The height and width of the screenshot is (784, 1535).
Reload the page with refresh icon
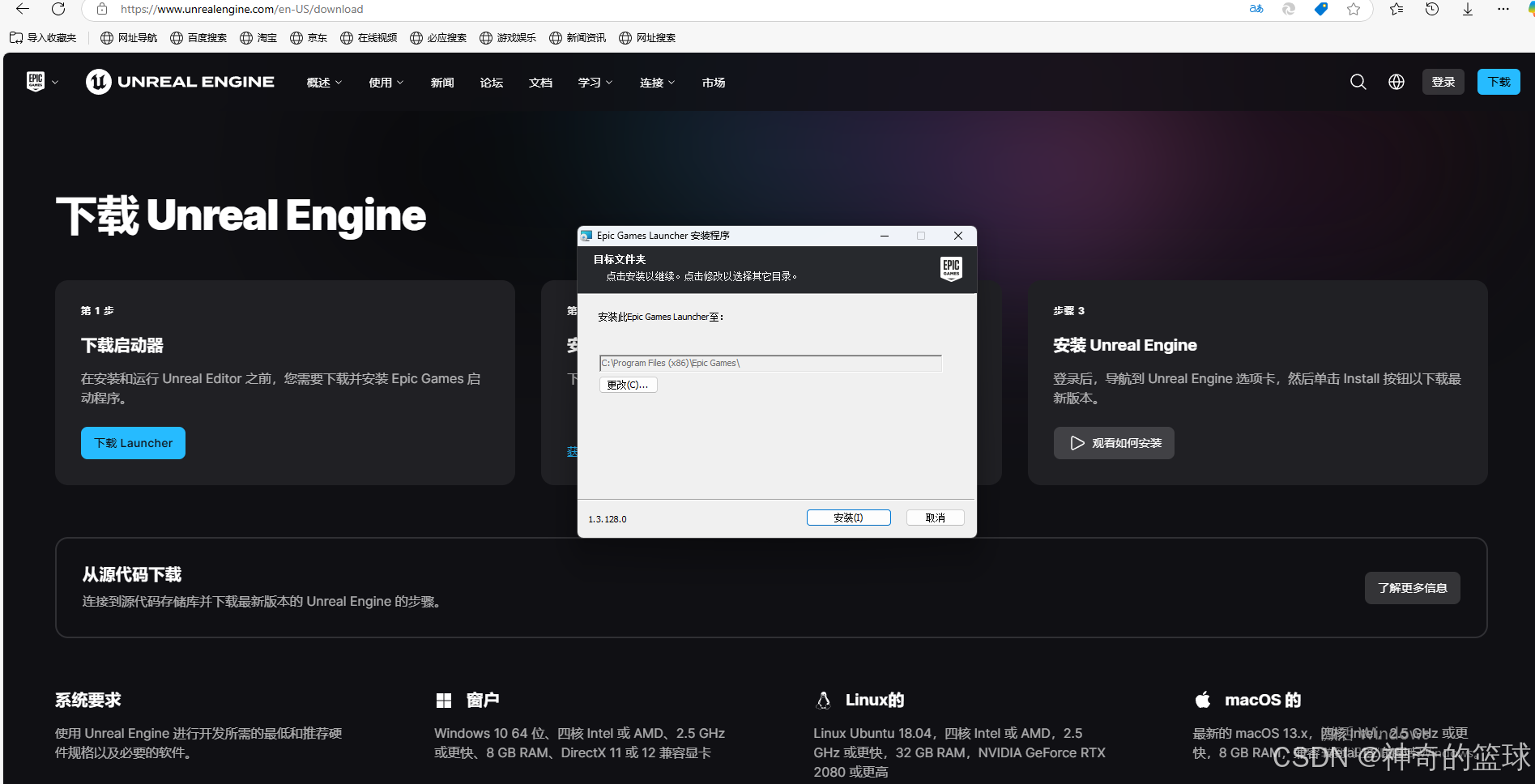tap(58, 9)
